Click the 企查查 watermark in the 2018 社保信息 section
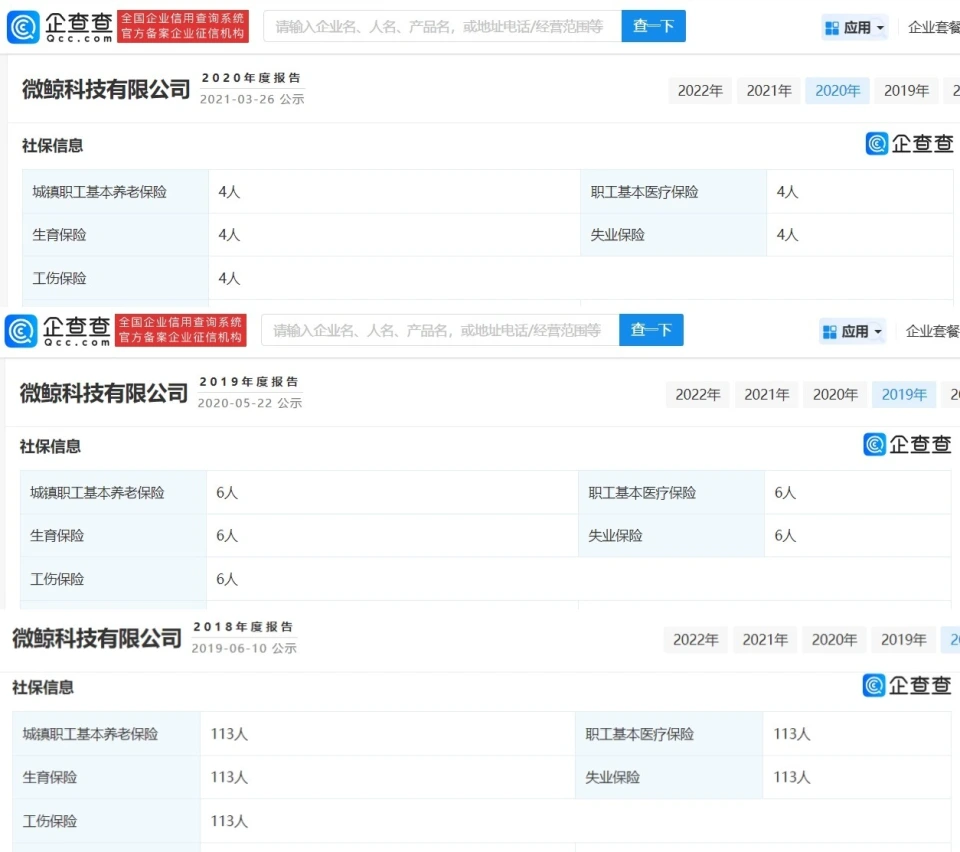The image size is (960, 852). [x=906, y=685]
